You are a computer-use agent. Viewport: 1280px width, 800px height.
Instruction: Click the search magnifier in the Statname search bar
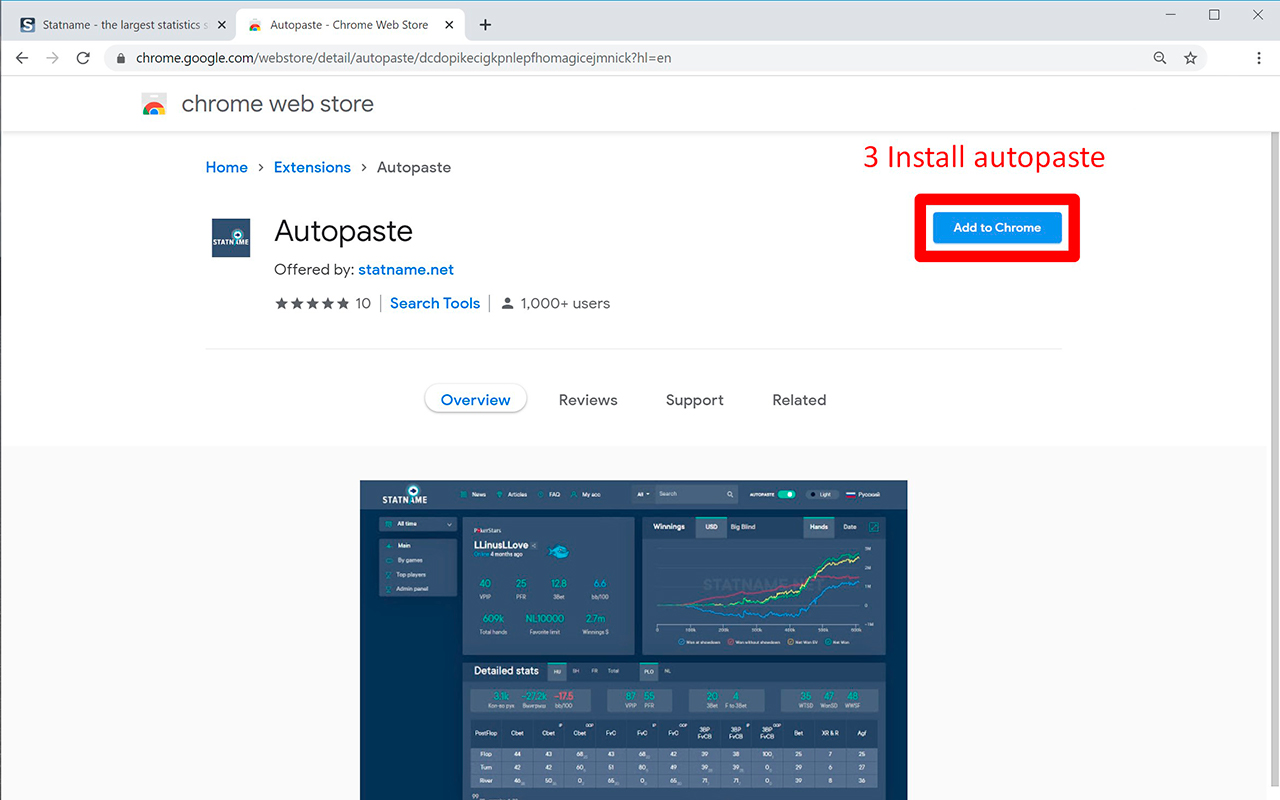[730, 494]
